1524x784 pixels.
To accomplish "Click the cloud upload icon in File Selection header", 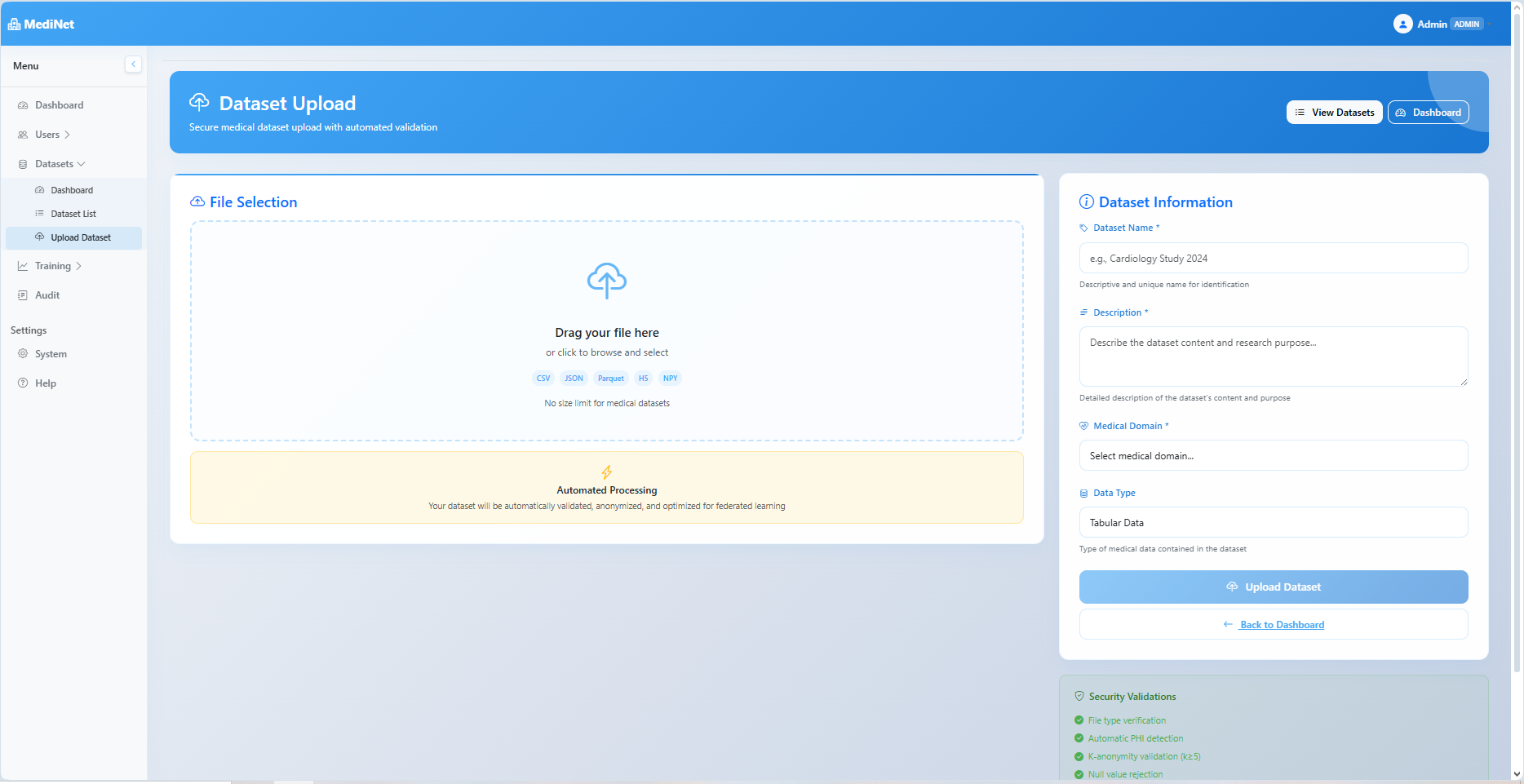I will click(x=197, y=201).
